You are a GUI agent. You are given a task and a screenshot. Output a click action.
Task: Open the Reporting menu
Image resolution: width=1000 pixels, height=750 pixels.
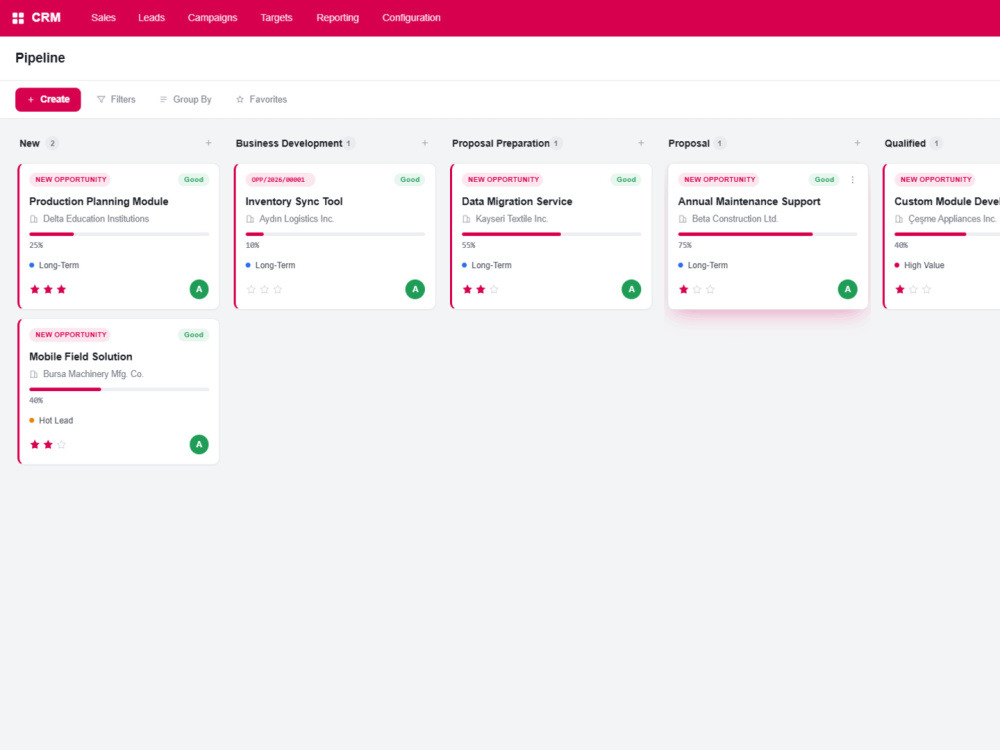tap(337, 18)
